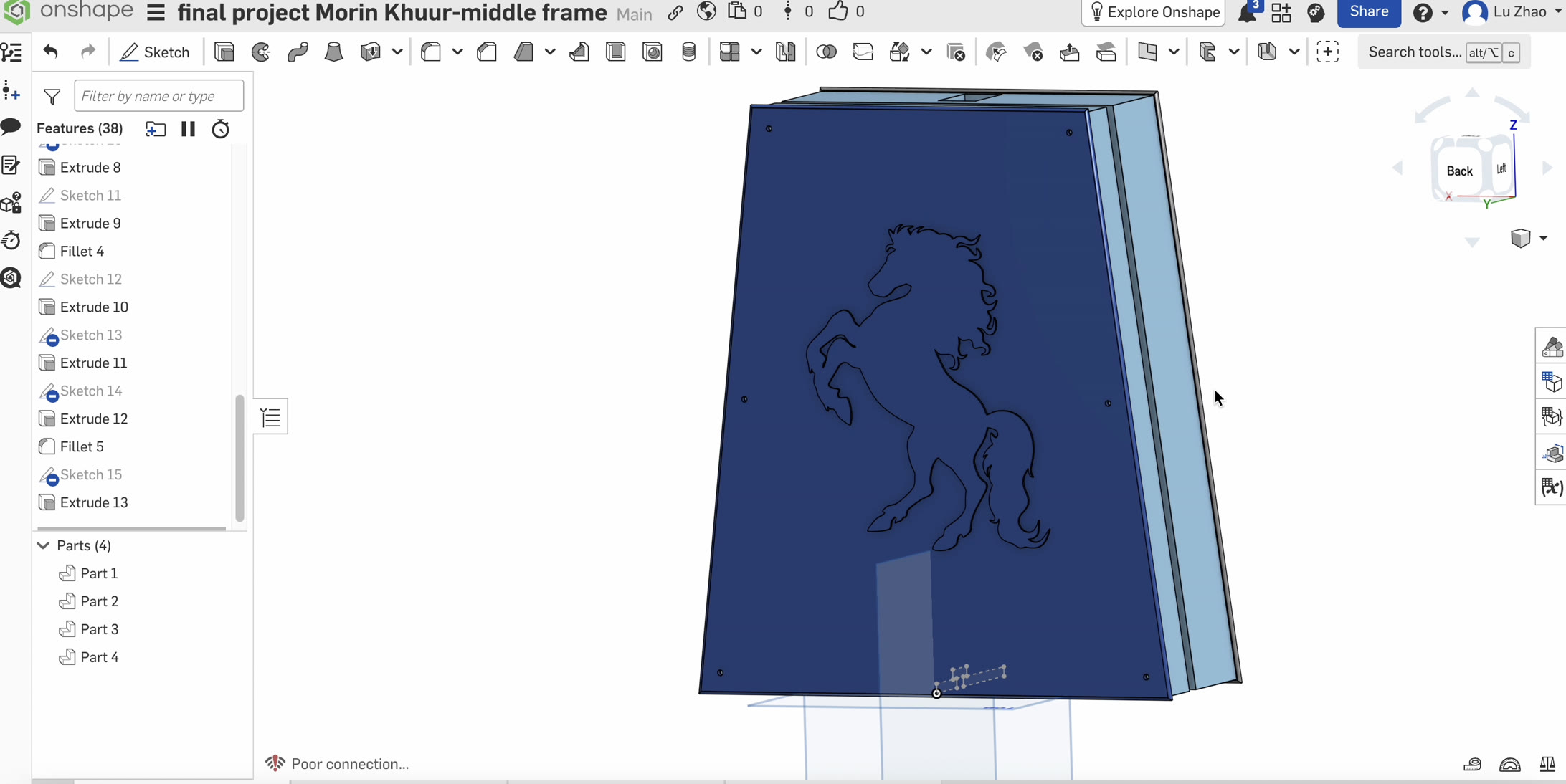The height and width of the screenshot is (784, 1566).
Task: Select the Replace face tool
Action: [x=1106, y=52]
